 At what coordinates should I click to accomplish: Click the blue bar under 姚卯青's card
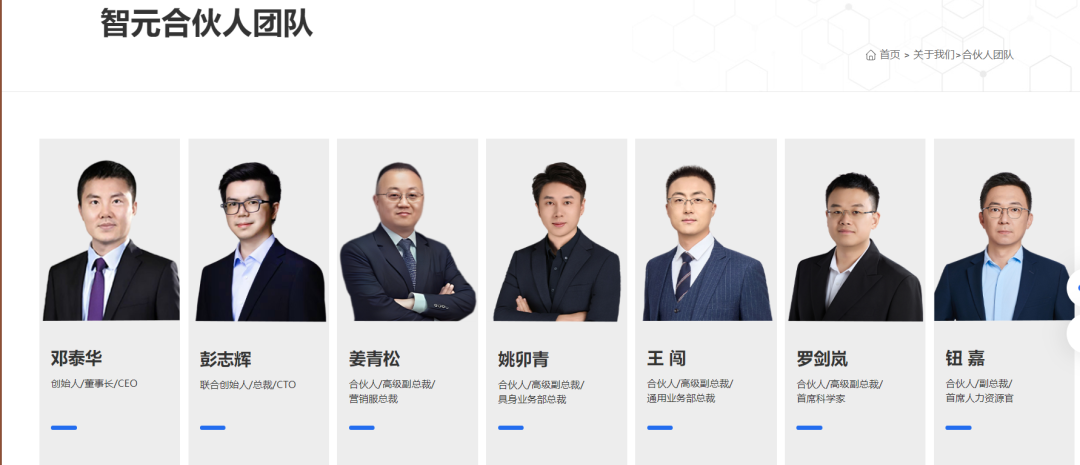510,428
